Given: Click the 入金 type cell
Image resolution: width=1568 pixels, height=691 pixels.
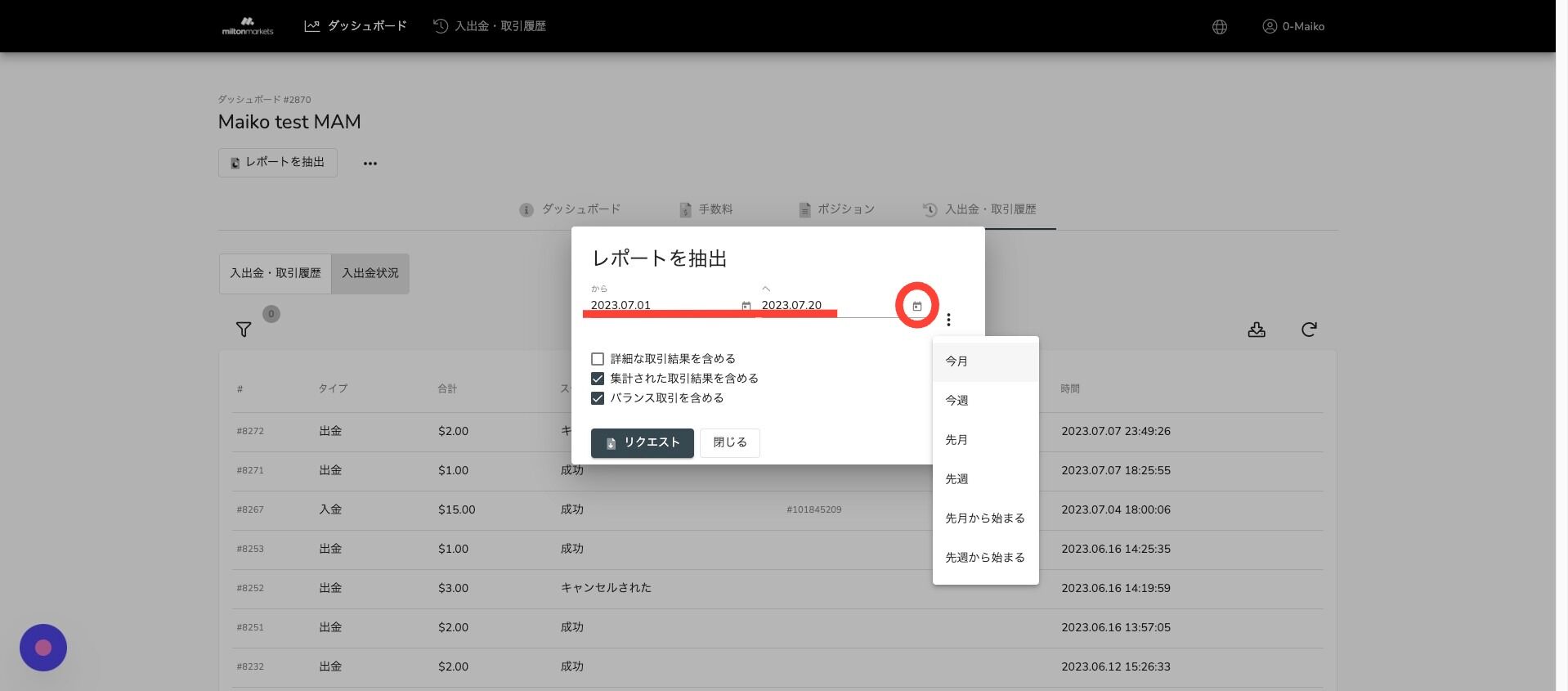Looking at the screenshot, I should (x=330, y=509).
